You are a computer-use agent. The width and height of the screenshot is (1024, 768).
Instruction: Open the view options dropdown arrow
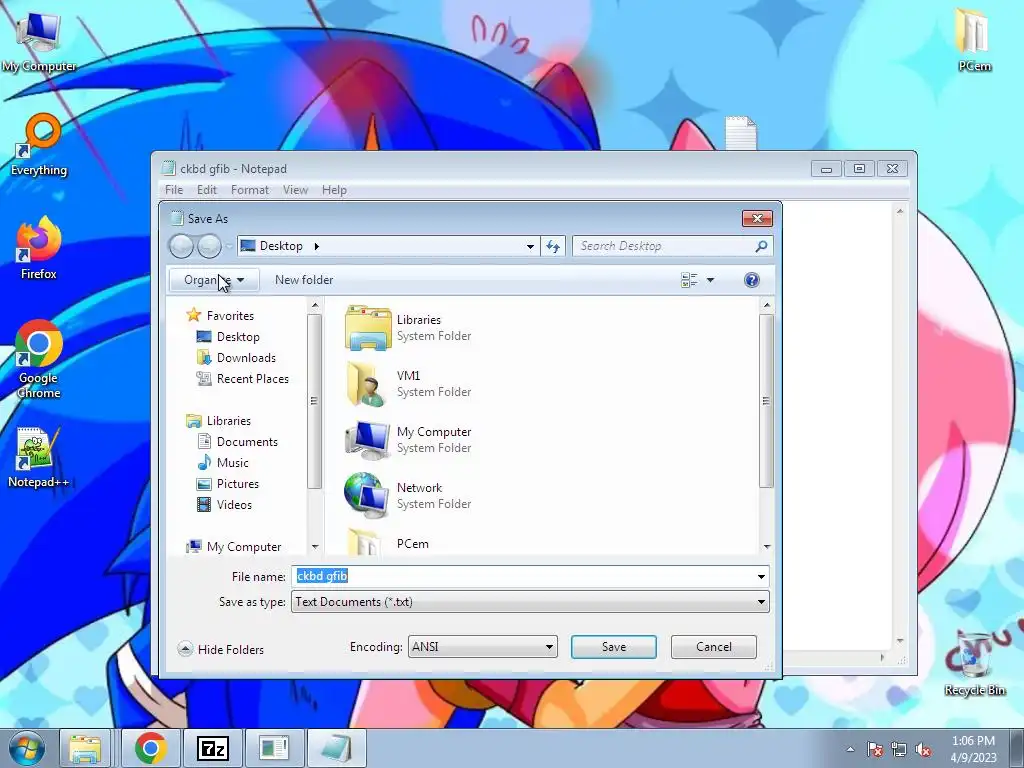pos(711,280)
